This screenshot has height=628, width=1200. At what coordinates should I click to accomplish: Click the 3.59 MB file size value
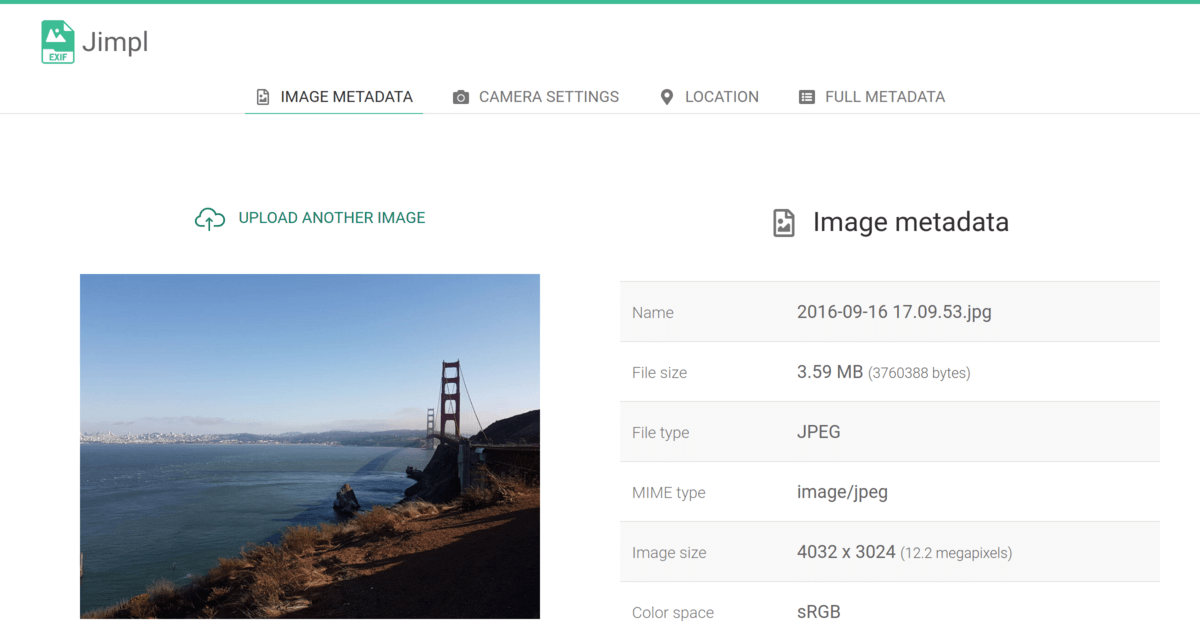829,372
